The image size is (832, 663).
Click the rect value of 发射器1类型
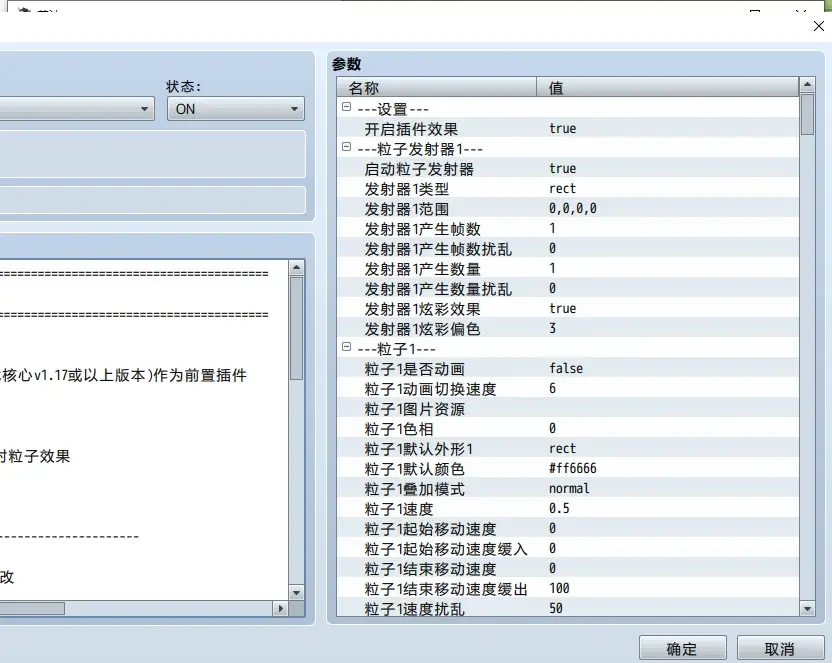[562, 188]
